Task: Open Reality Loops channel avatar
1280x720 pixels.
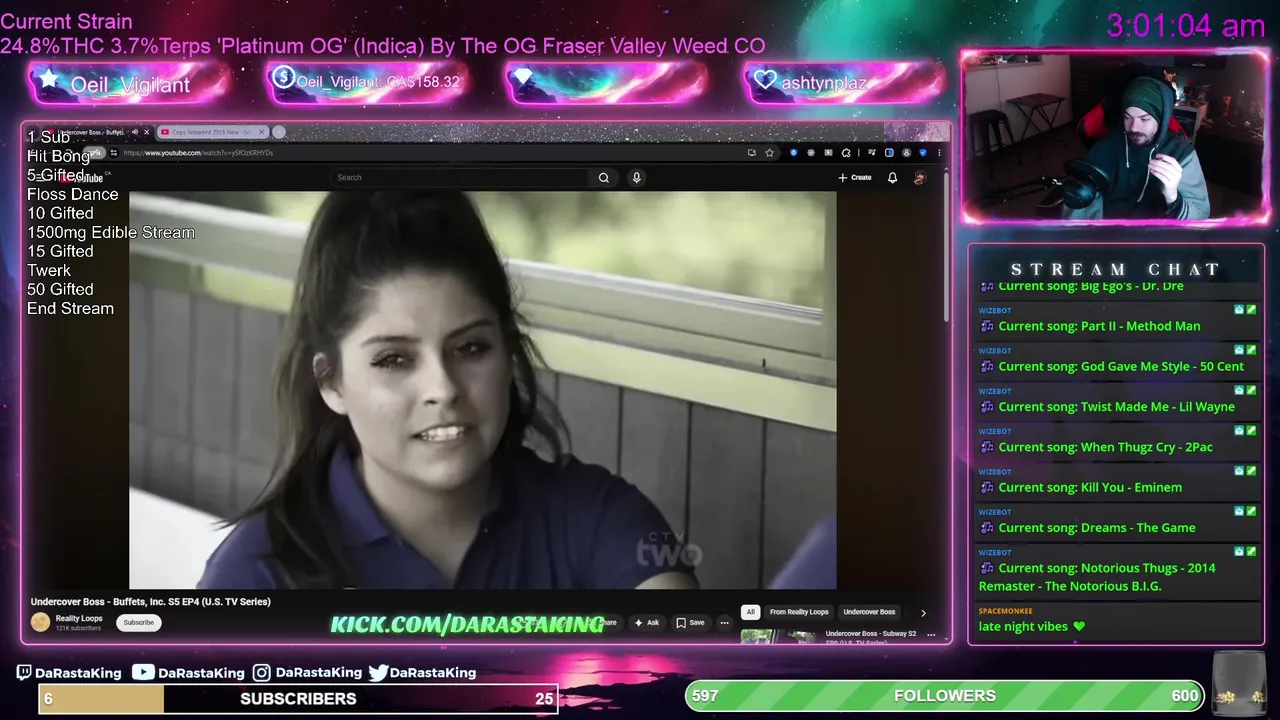Action: [40, 622]
